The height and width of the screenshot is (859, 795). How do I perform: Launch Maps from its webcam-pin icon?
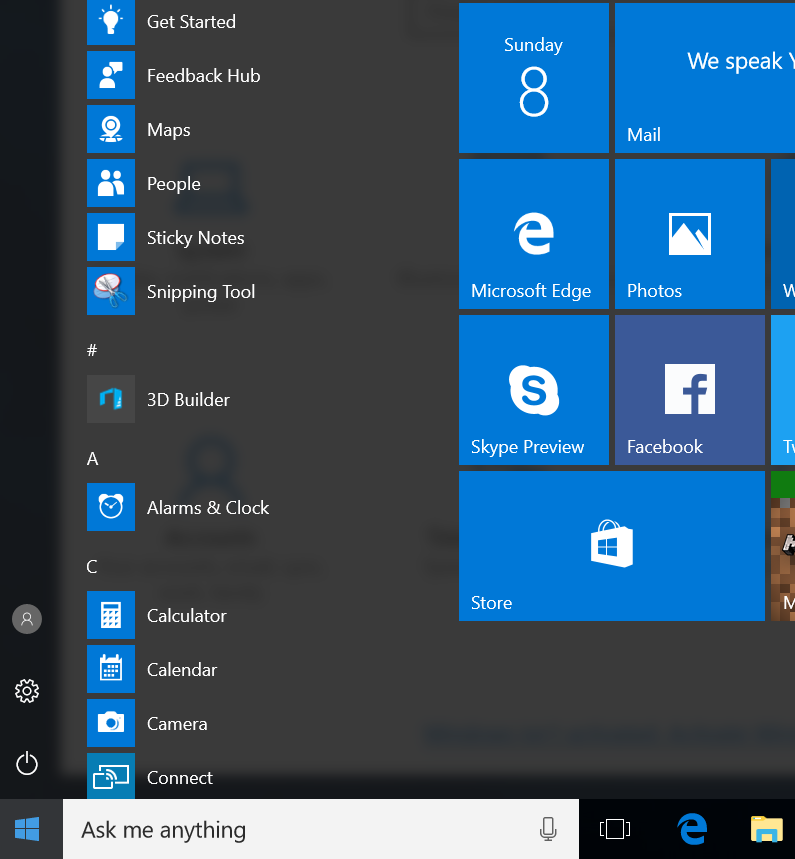(111, 129)
